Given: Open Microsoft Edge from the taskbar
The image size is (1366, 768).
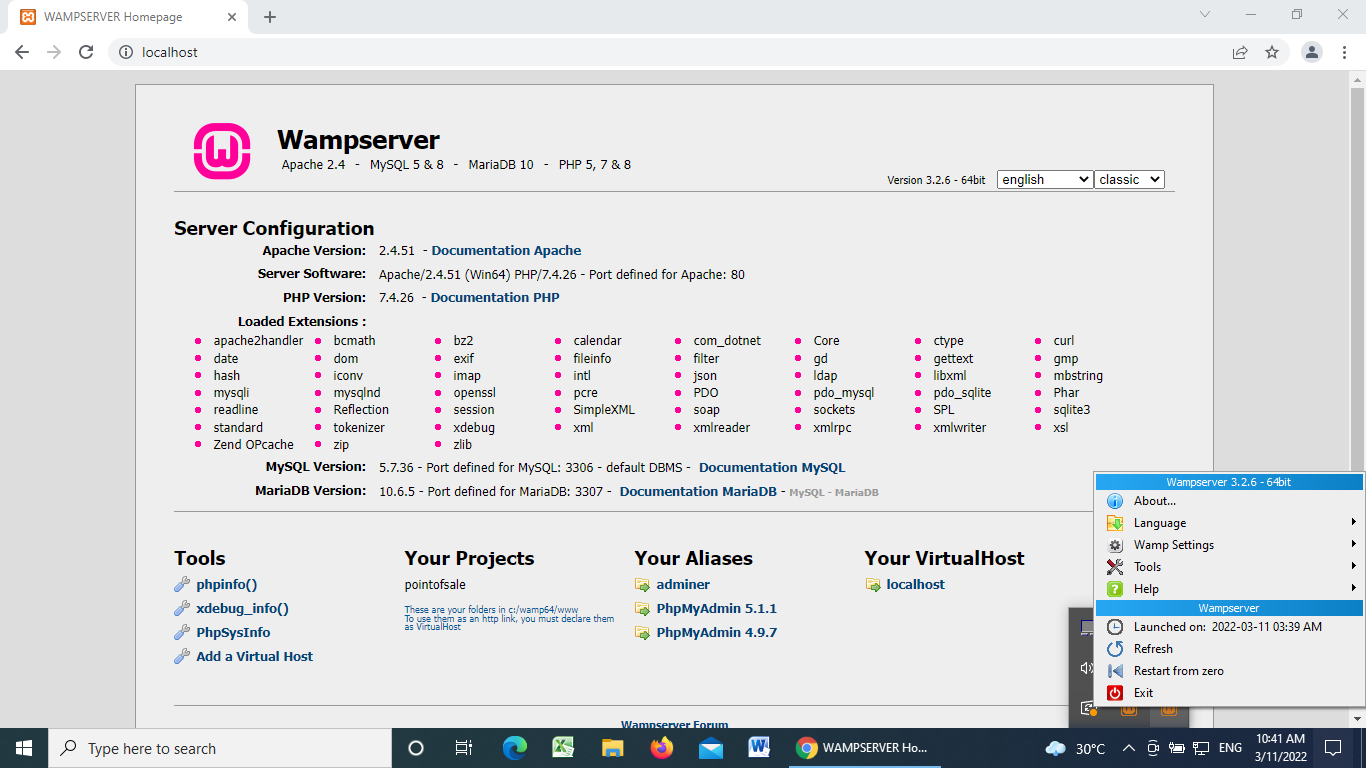Looking at the screenshot, I should 515,748.
